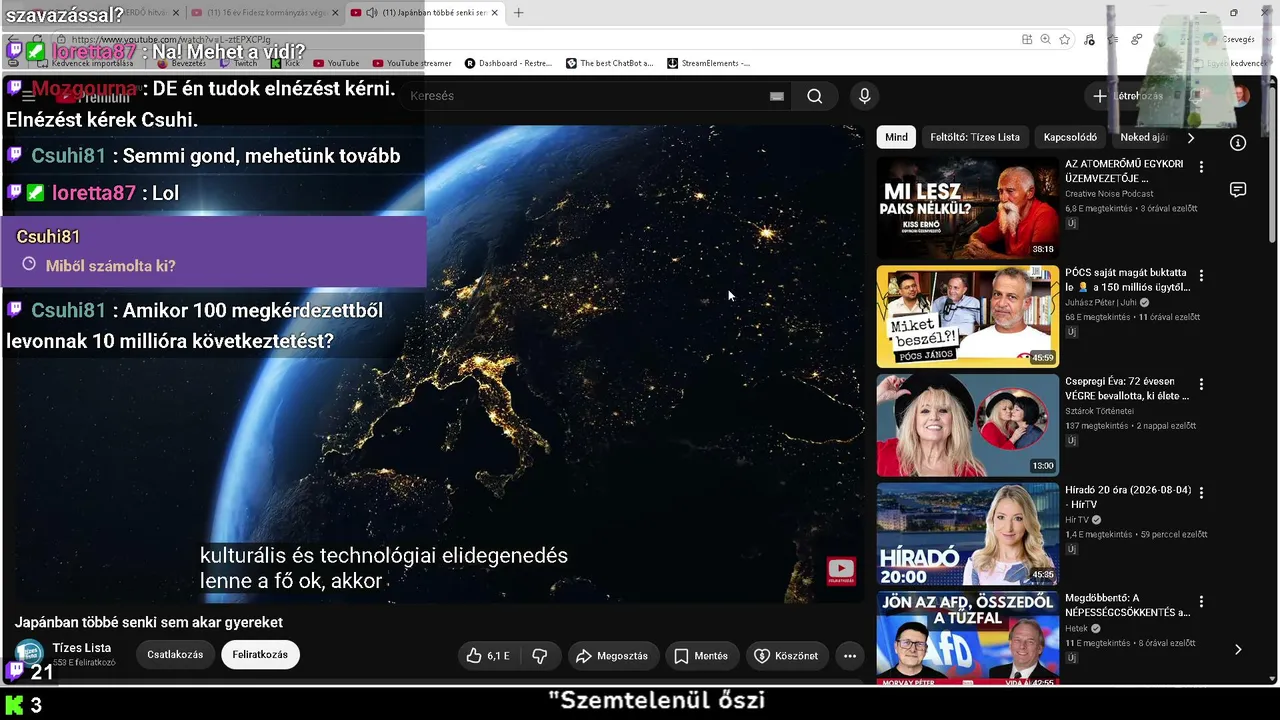Open options menu for the PÓCS video
This screenshot has width=1280, height=720.
click(1201, 275)
